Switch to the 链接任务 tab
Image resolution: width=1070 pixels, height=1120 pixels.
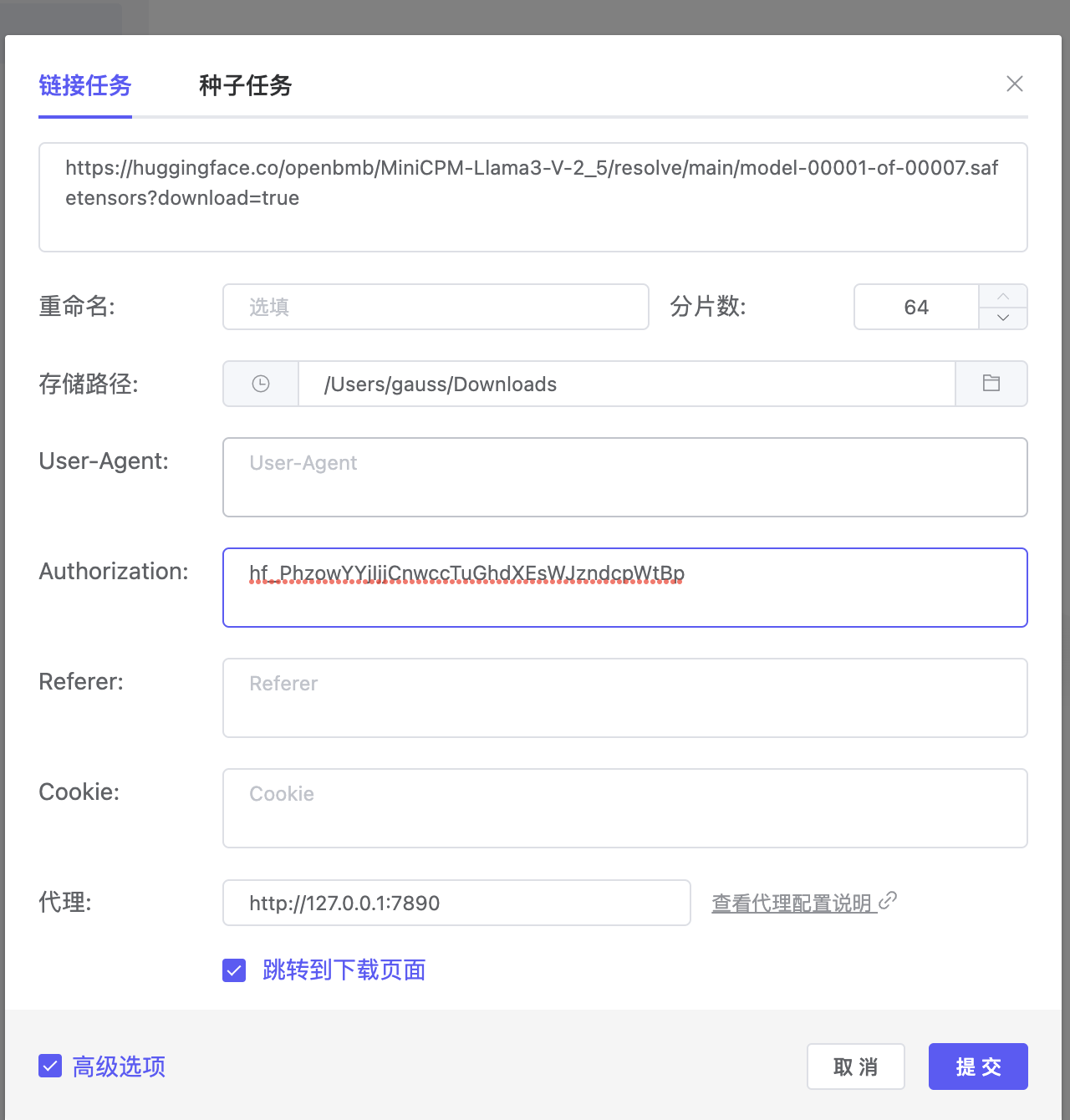click(85, 85)
